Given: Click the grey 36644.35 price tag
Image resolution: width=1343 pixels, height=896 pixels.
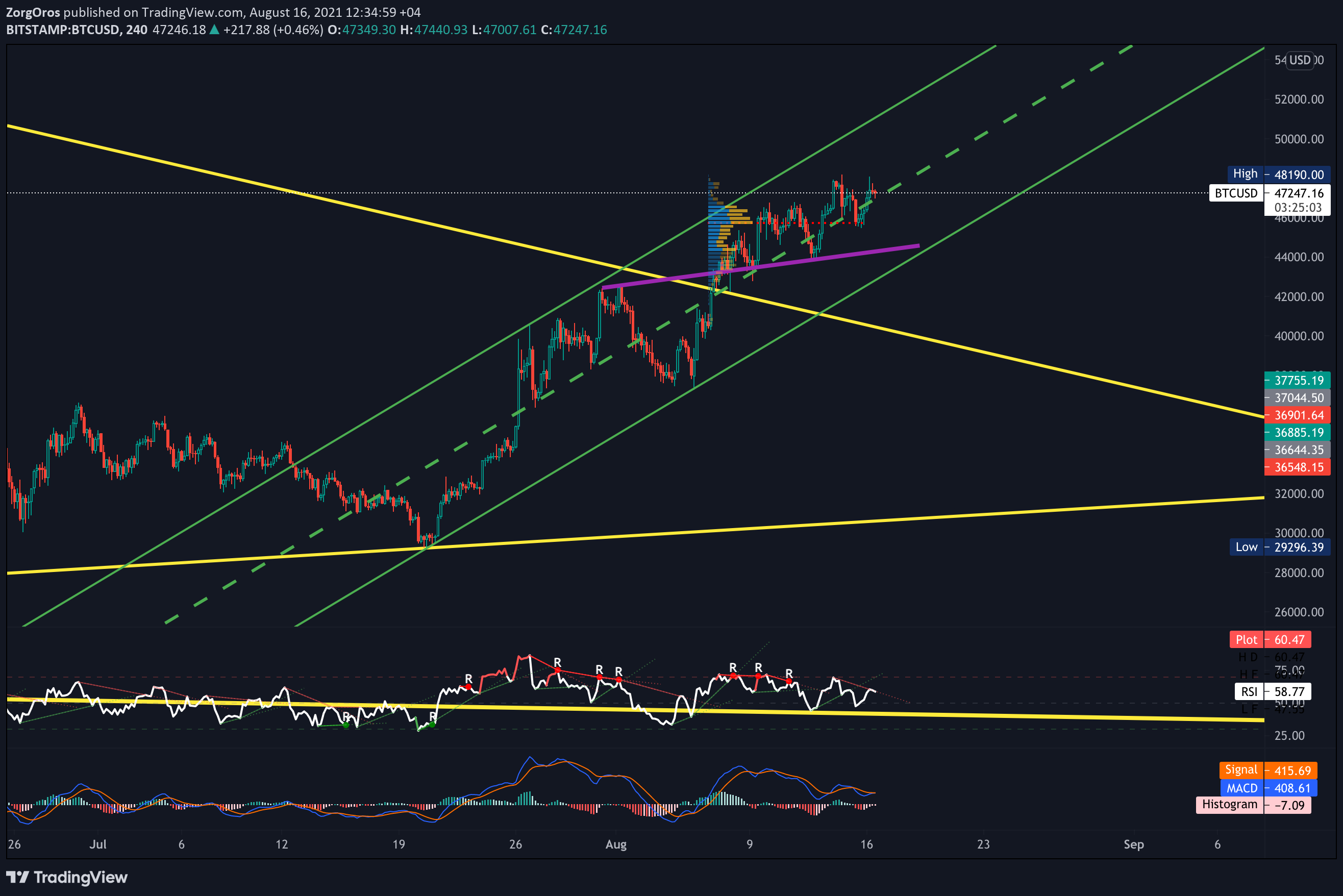Looking at the screenshot, I should [x=1297, y=450].
